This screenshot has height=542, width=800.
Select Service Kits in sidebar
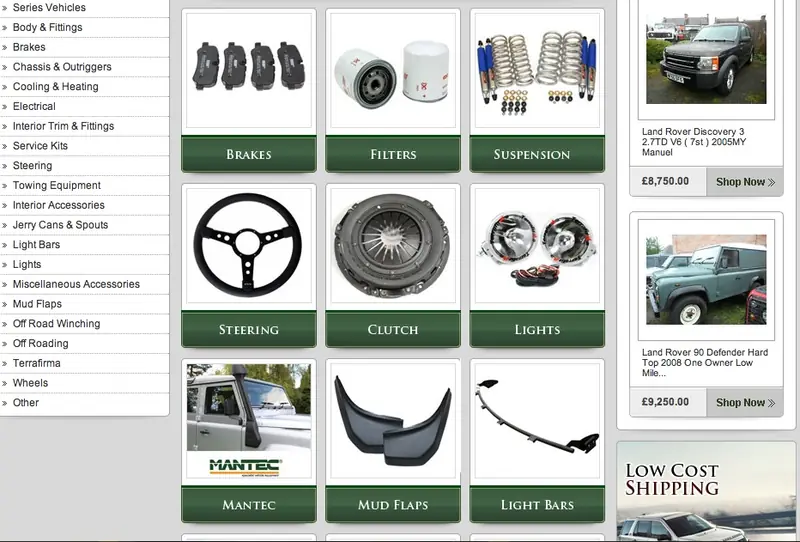point(40,146)
